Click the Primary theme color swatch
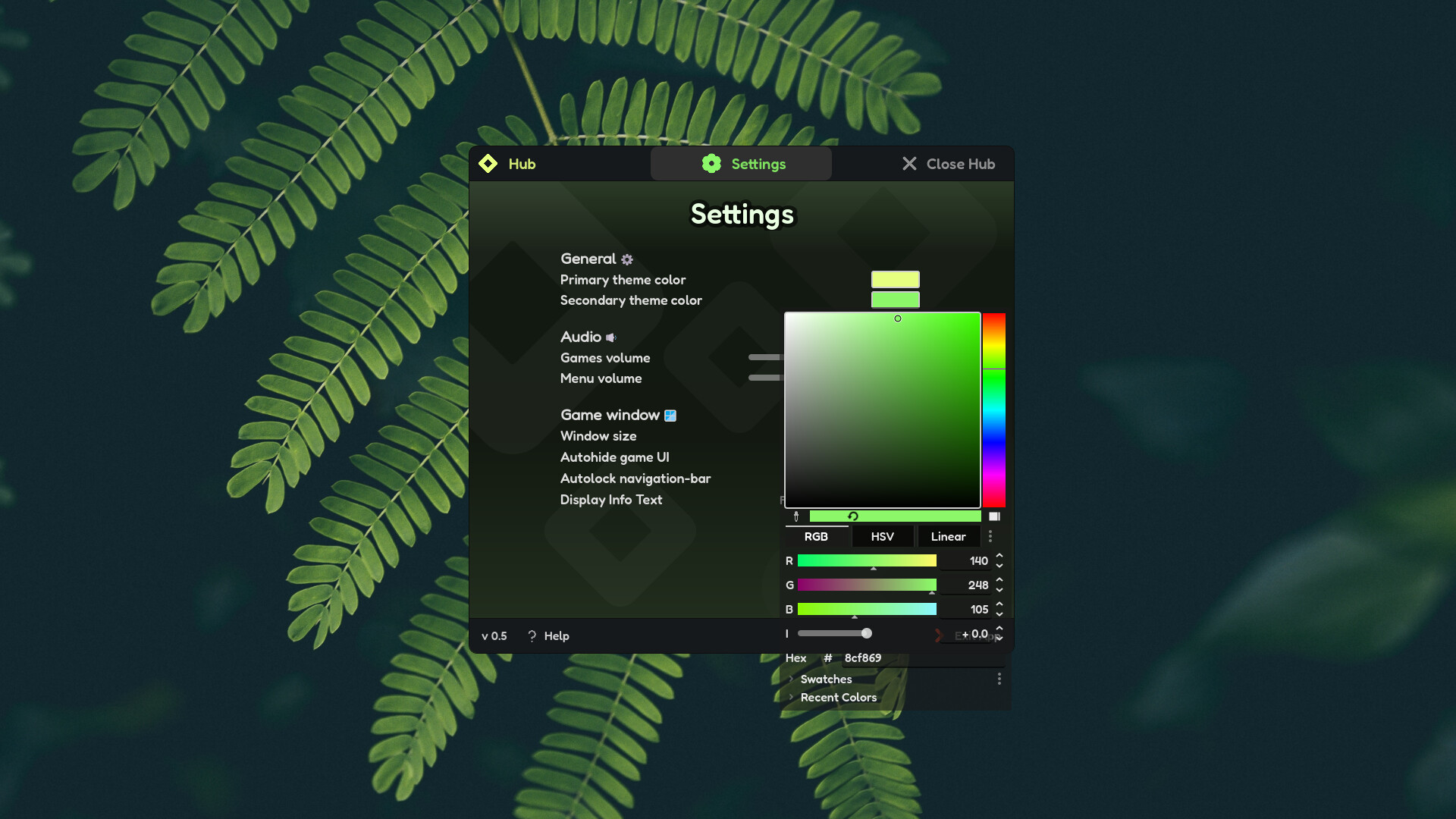 point(896,279)
